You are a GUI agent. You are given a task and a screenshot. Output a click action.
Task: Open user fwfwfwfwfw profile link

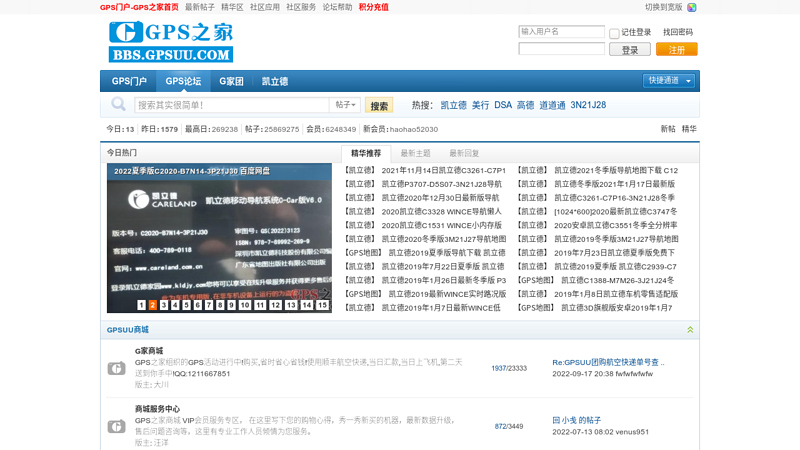[x=634, y=373]
